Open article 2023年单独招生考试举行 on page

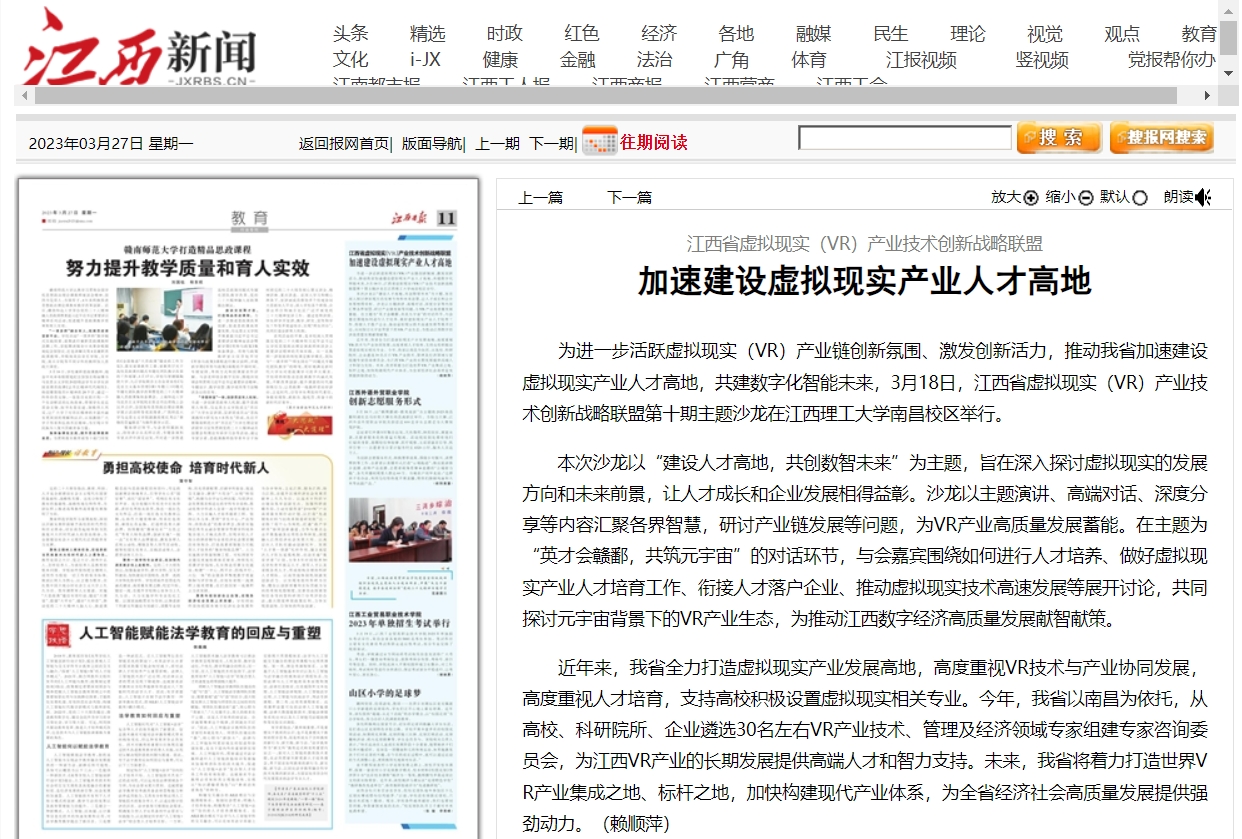pos(399,622)
